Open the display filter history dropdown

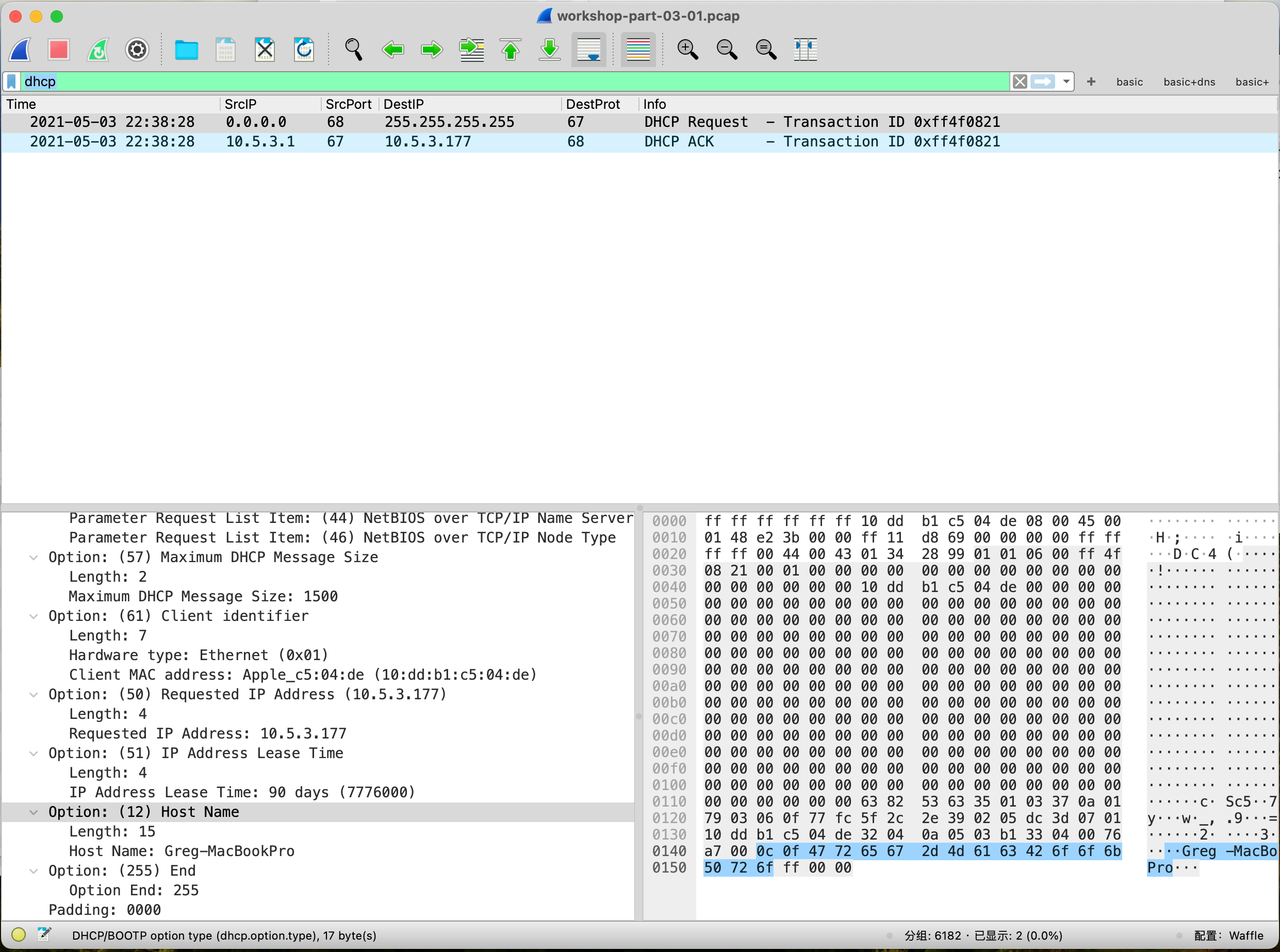[1067, 81]
